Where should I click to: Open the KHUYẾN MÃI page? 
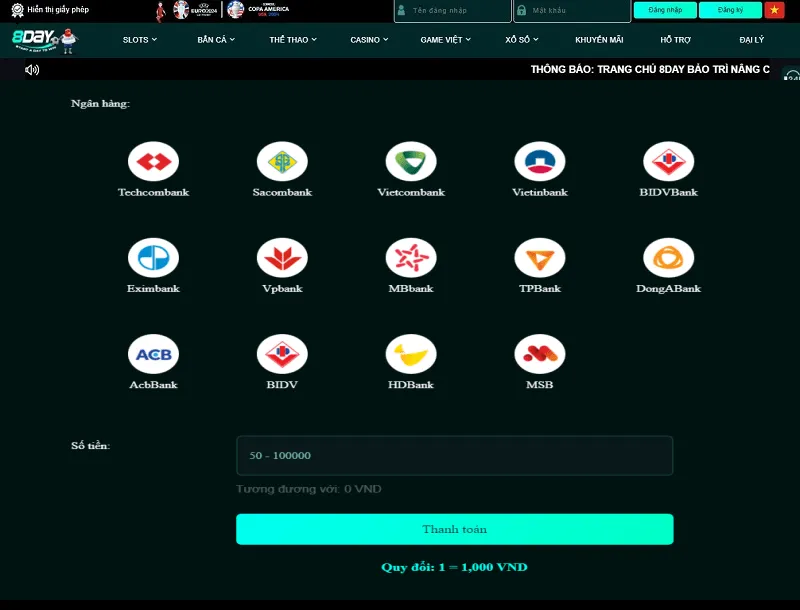point(599,40)
